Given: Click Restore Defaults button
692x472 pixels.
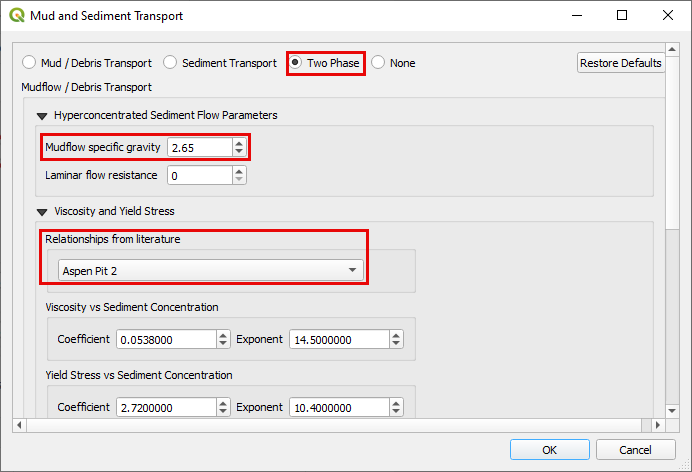Looking at the screenshot, I should click(620, 62).
